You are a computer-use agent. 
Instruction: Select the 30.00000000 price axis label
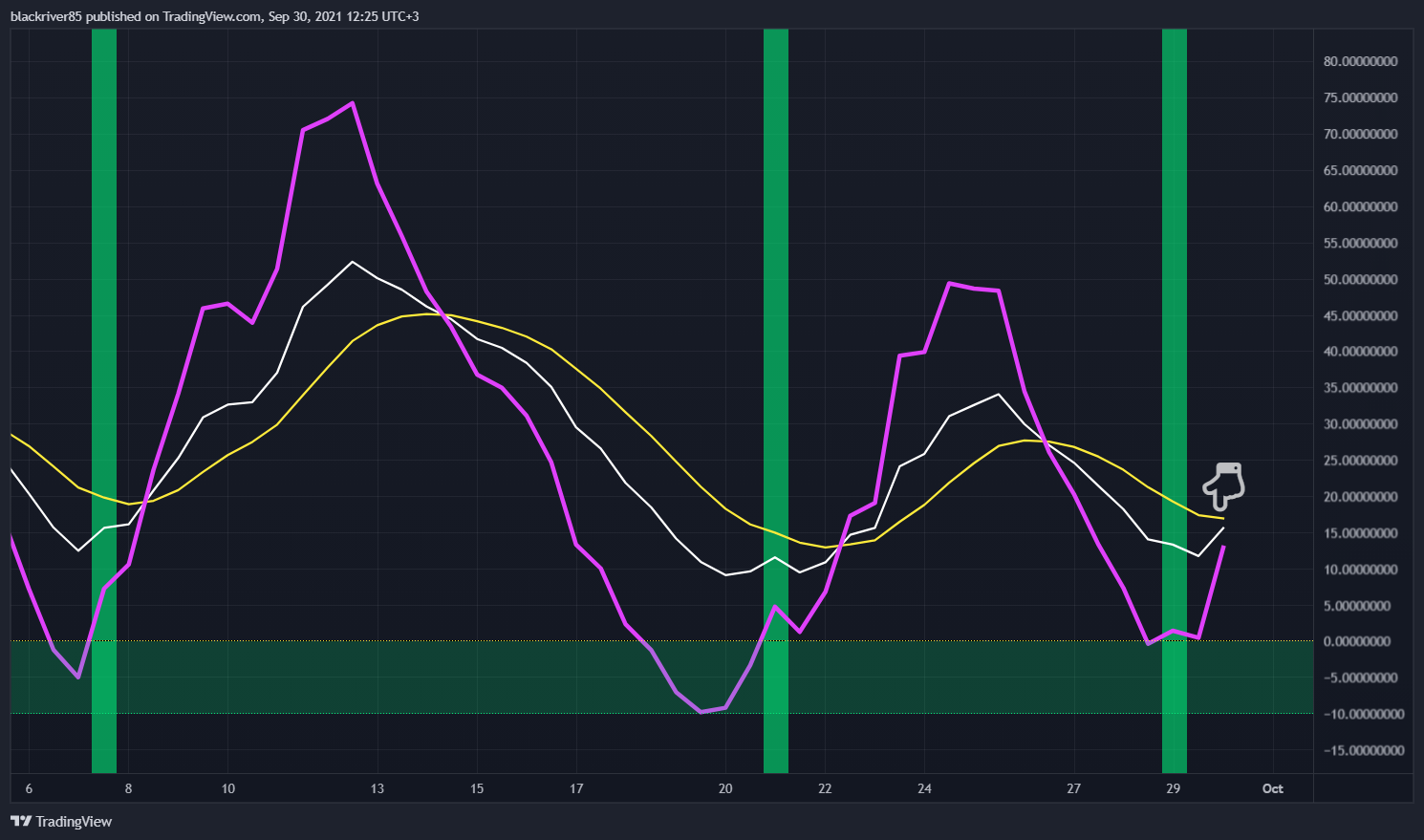coord(1360,423)
